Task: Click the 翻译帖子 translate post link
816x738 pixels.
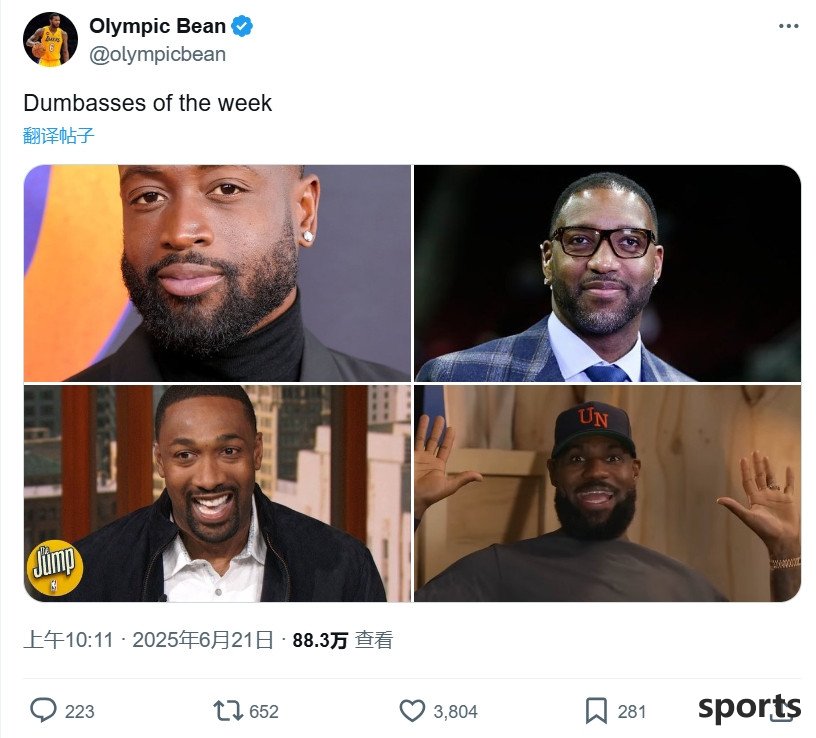Action: tap(59, 135)
